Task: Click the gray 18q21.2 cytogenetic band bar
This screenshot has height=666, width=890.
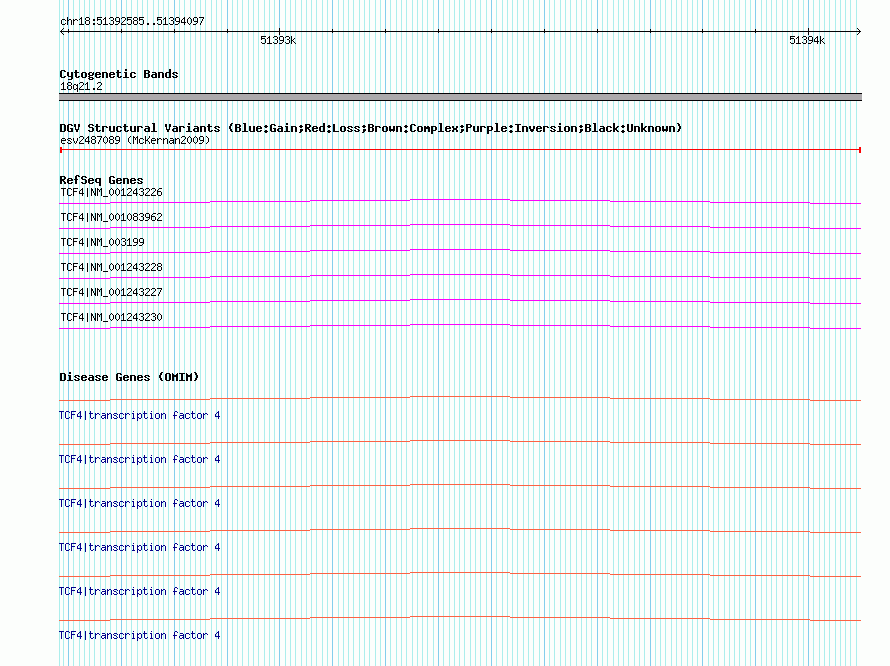Action: coord(460,97)
